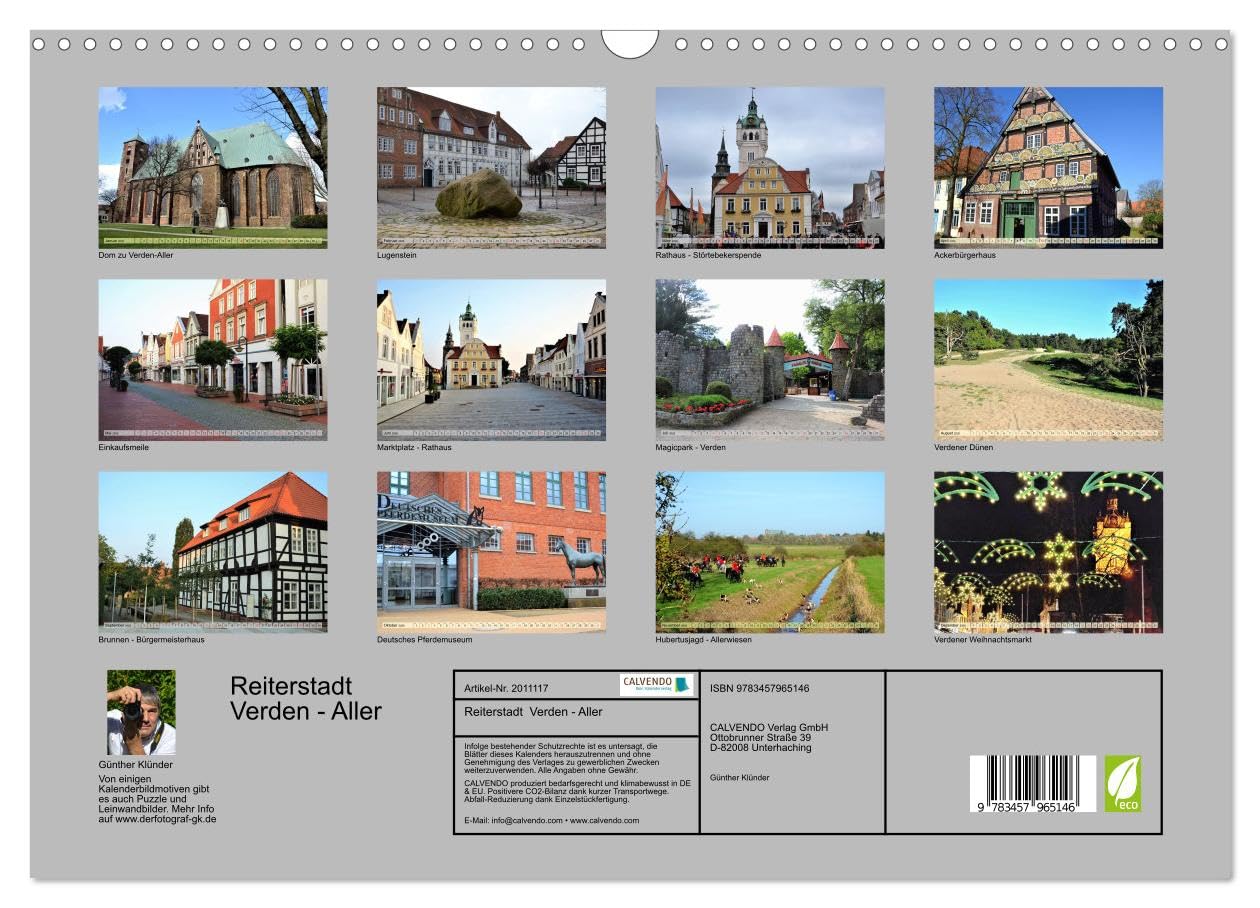1260x908 pixels.
Task: Open the Deutsches Pferdemuseum horse statue photo
Action: pos(491,552)
